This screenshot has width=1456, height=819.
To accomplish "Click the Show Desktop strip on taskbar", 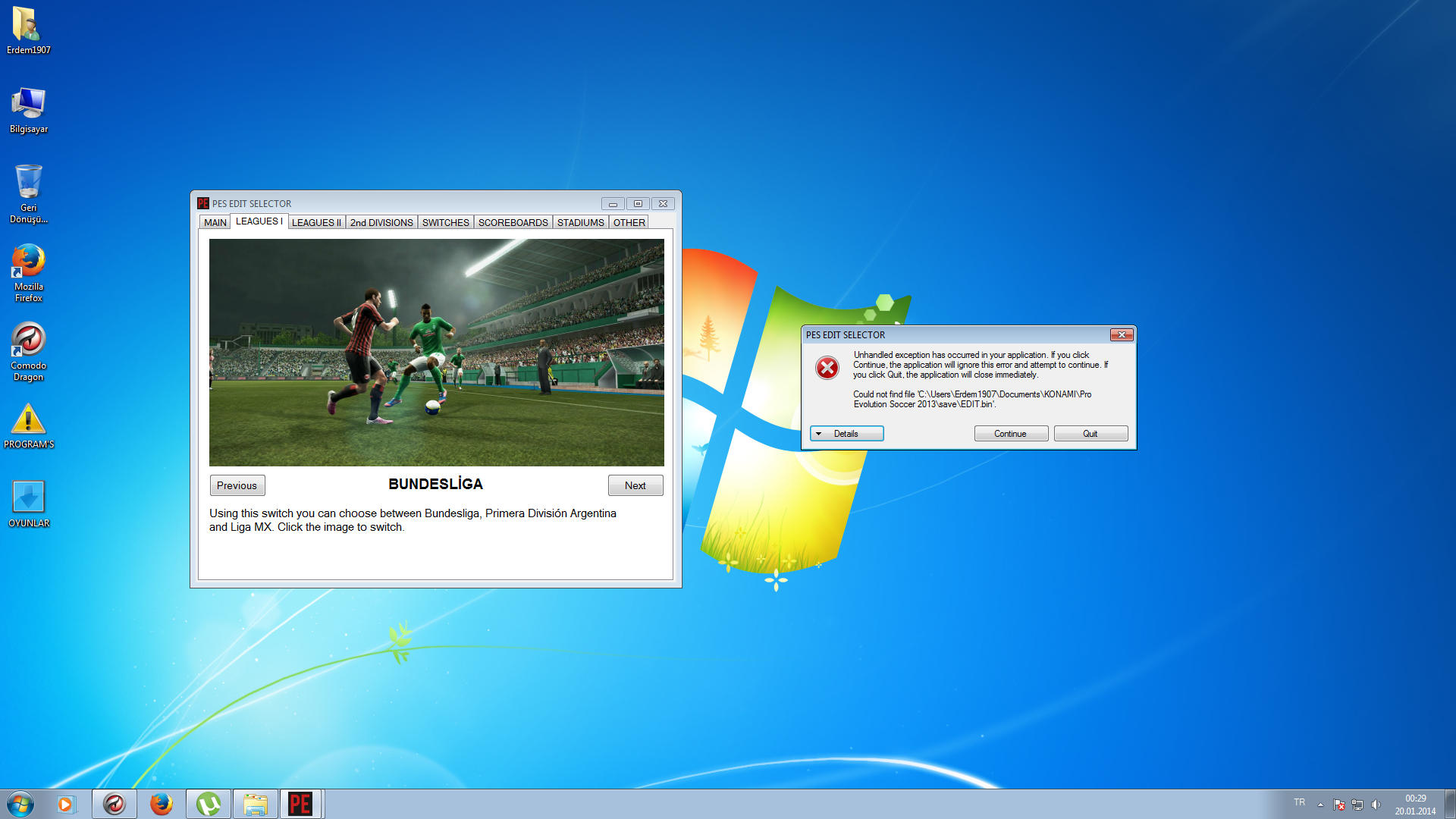I will (1450, 804).
